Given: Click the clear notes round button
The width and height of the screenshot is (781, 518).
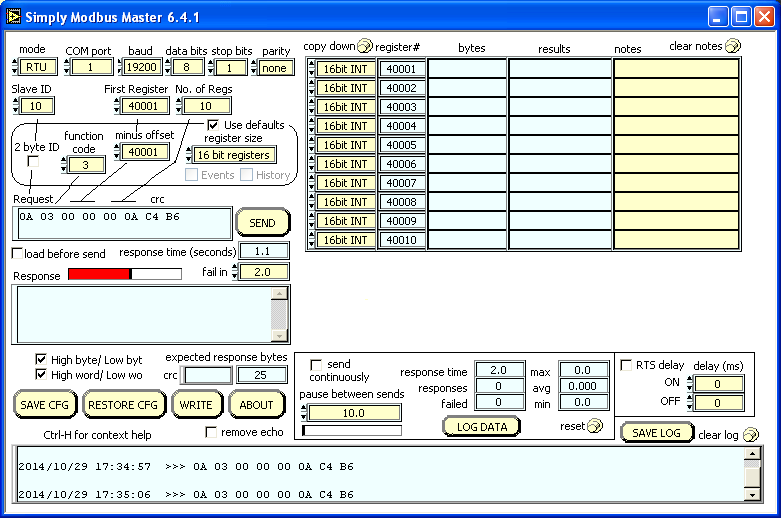Looking at the screenshot, I should [x=733, y=46].
